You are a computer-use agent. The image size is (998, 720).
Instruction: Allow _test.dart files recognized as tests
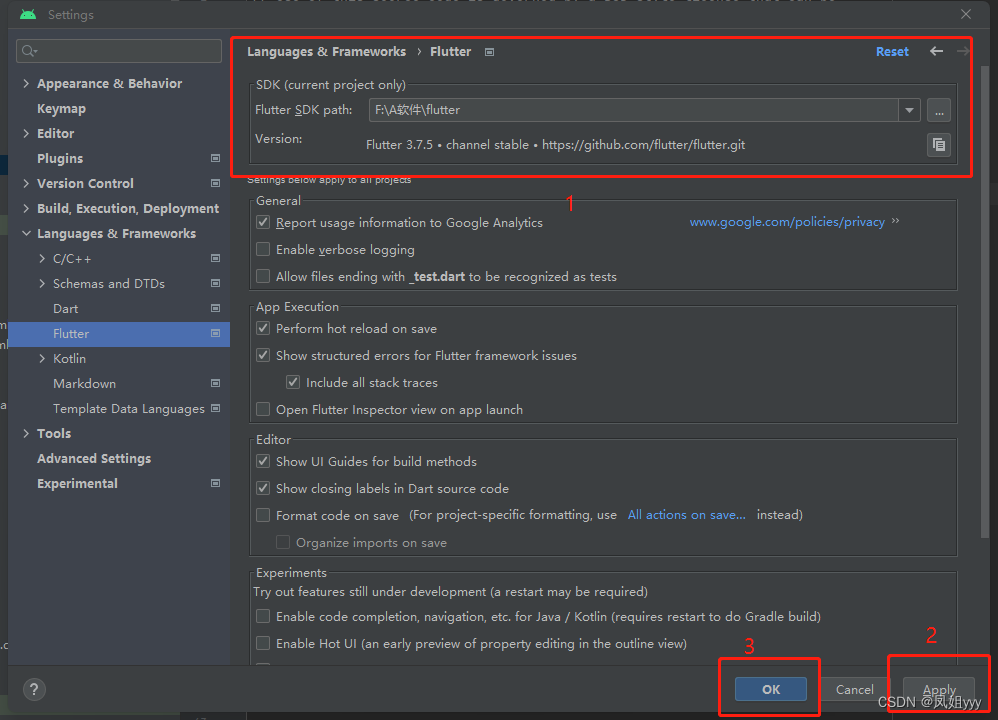tap(263, 276)
